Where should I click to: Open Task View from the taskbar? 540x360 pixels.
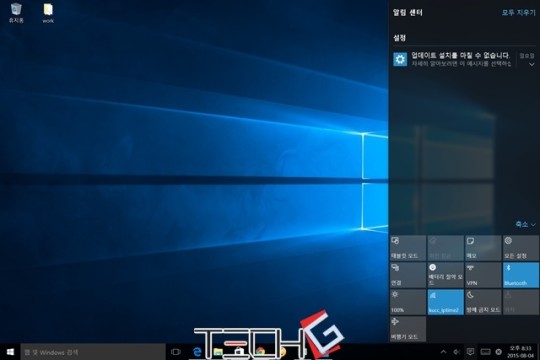176,352
